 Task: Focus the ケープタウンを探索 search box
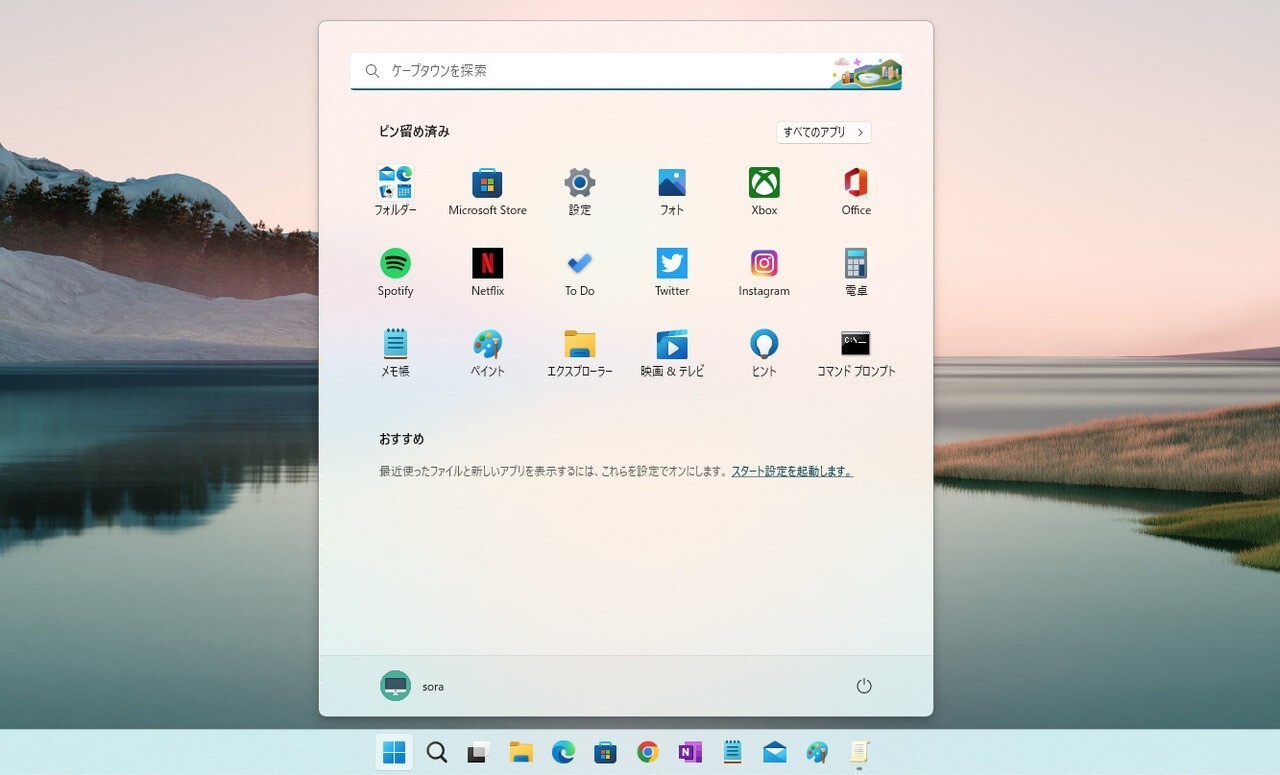click(x=626, y=71)
